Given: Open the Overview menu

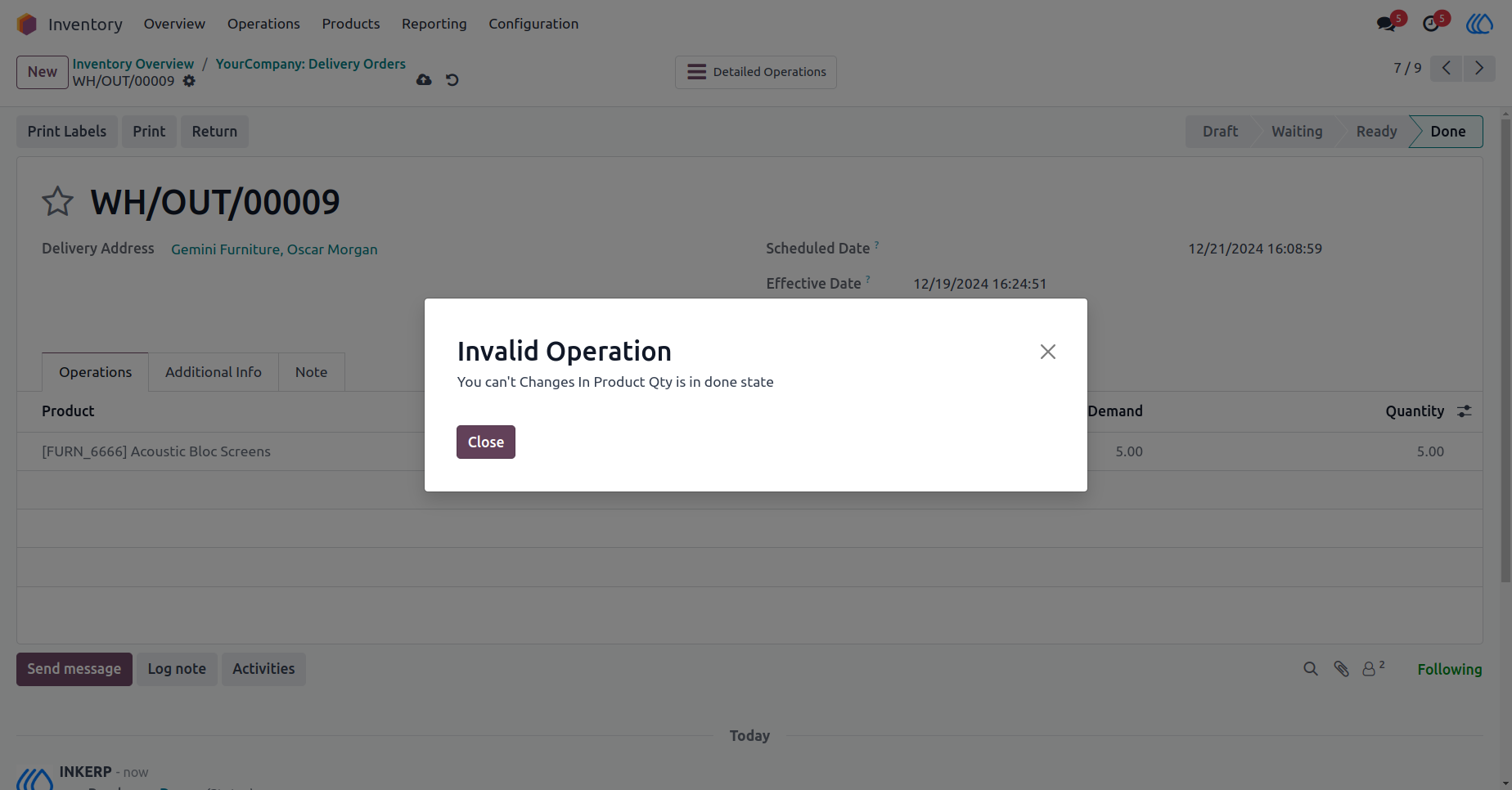Looking at the screenshot, I should tap(174, 24).
